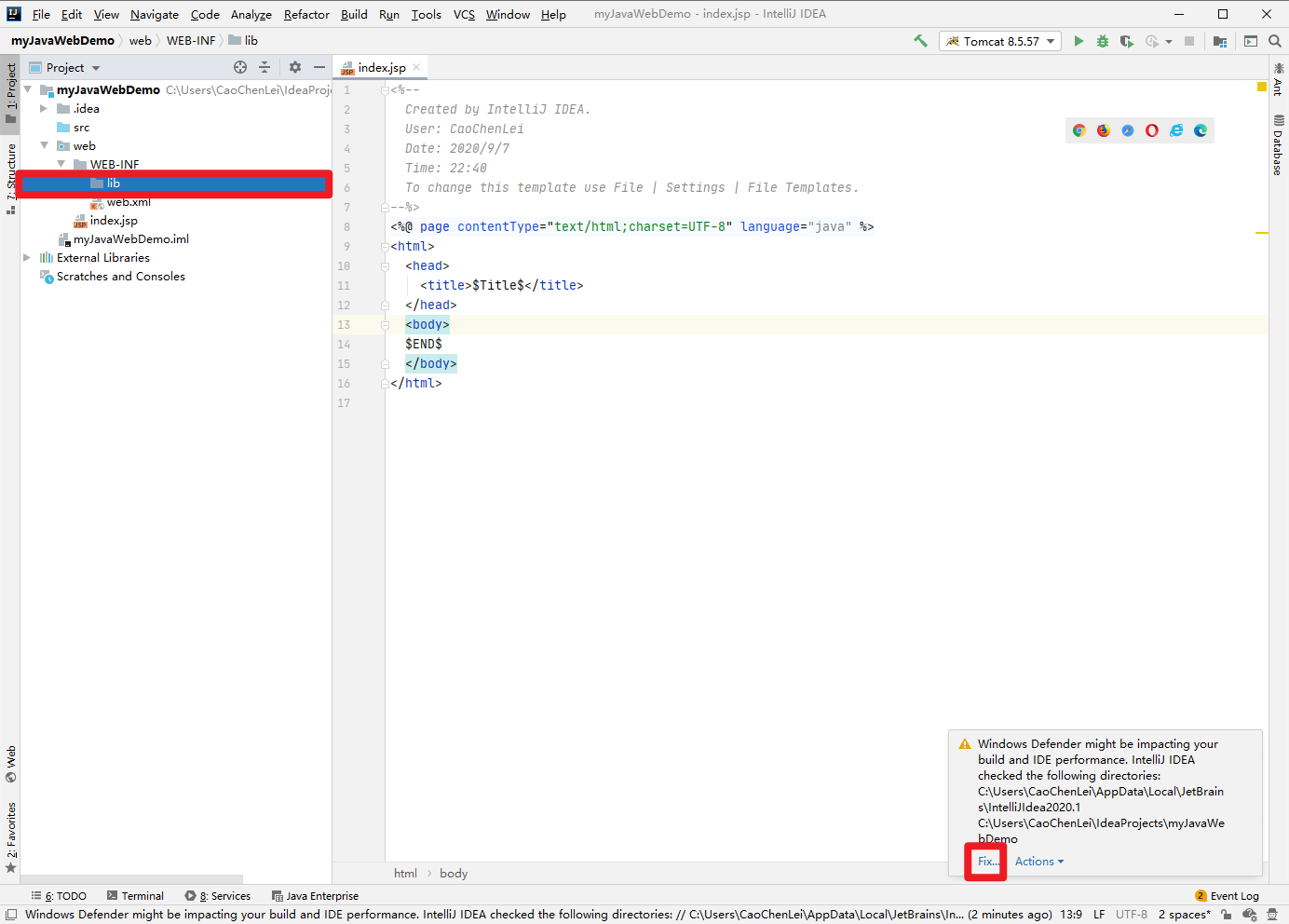Open the Event Log tool window
This screenshot has height=924, width=1289.
(1228, 896)
